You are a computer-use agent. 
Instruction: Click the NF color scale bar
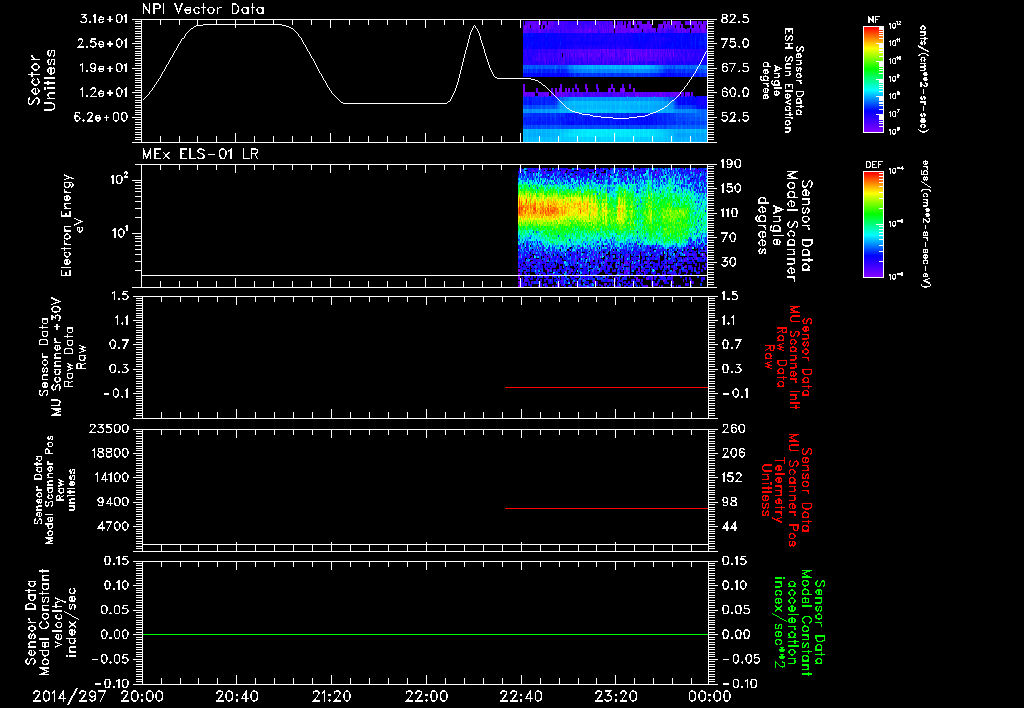874,79
